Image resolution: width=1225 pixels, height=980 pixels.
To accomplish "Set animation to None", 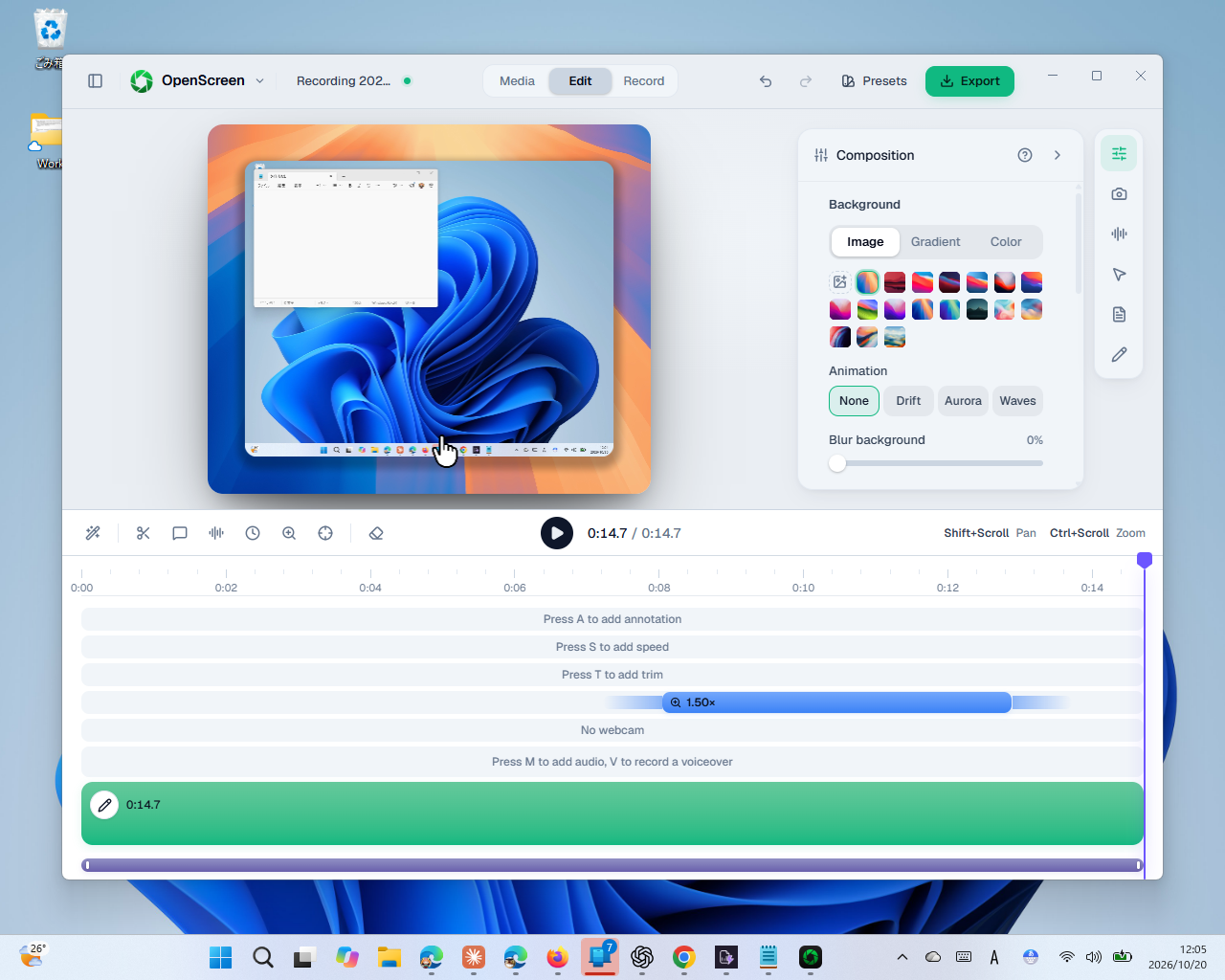I will click(x=854, y=401).
